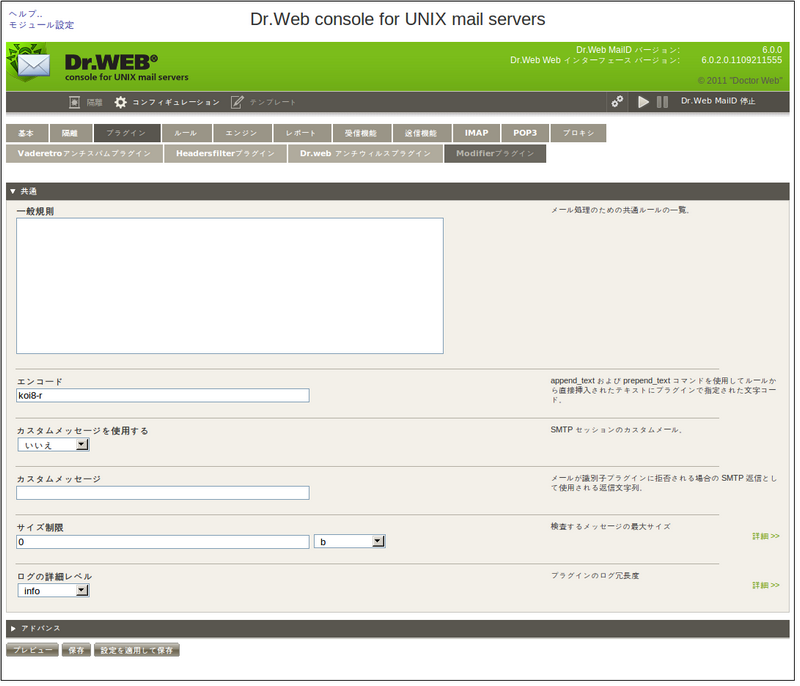Viewport: 800px width, 686px height.
Task: Start Dr.Web MailD with play button
Action: point(643,102)
